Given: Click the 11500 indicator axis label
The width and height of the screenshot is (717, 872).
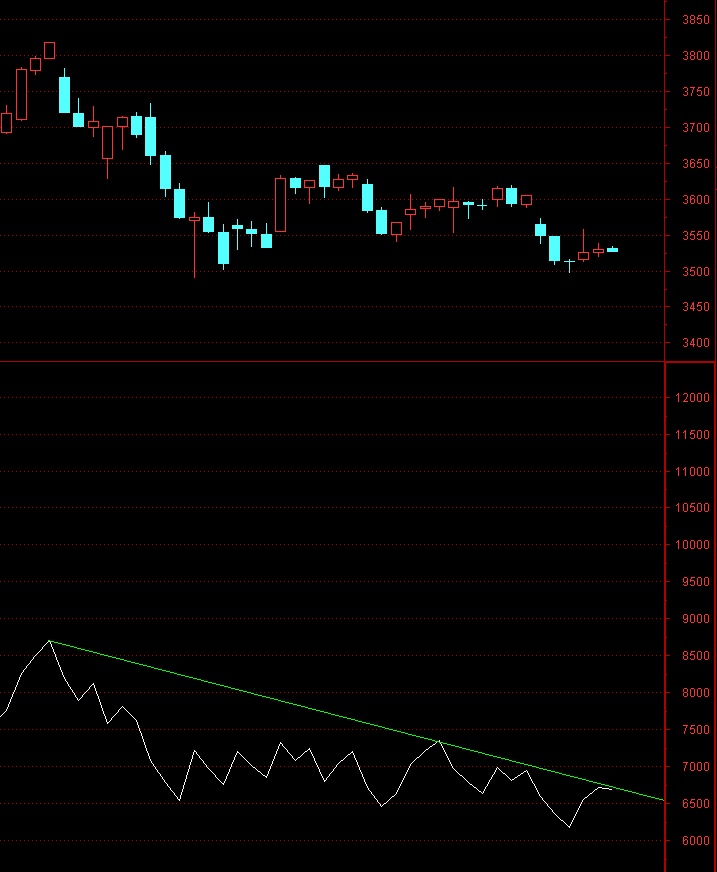Looking at the screenshot, I should pyautogui.click(x=693, y=435).
